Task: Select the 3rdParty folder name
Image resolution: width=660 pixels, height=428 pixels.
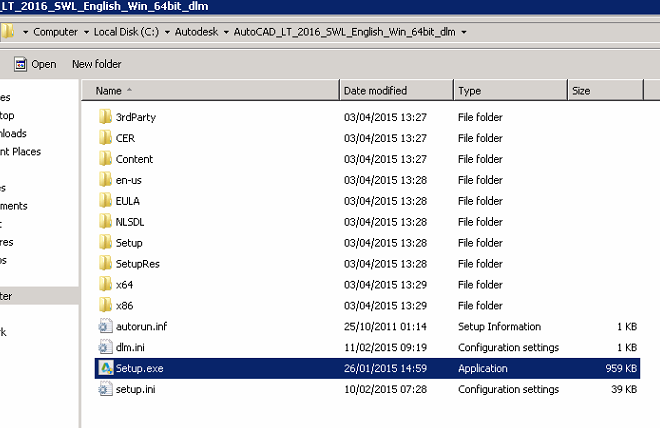Action: pyautogui.click(x=136, y=117)
